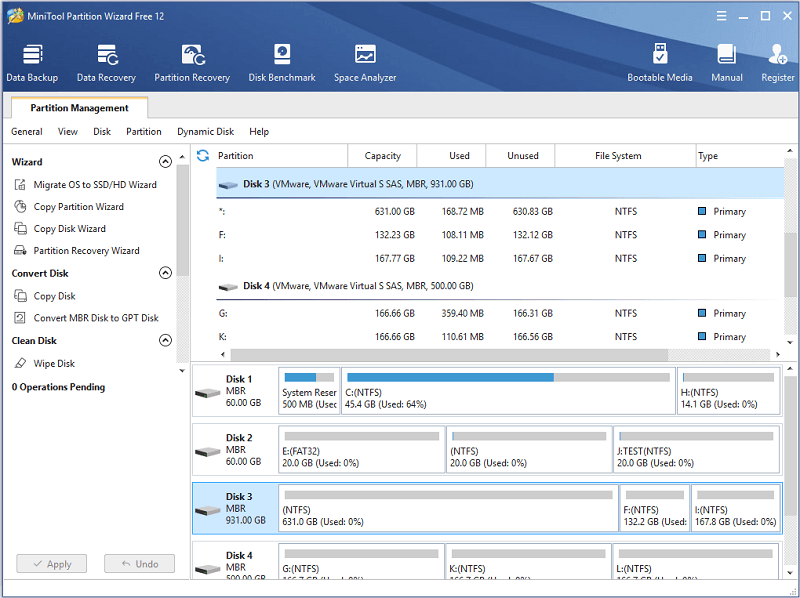Launch Data Recovery from toolbar
The width and height of the screenshot is (800, 598).
point(106,63)
